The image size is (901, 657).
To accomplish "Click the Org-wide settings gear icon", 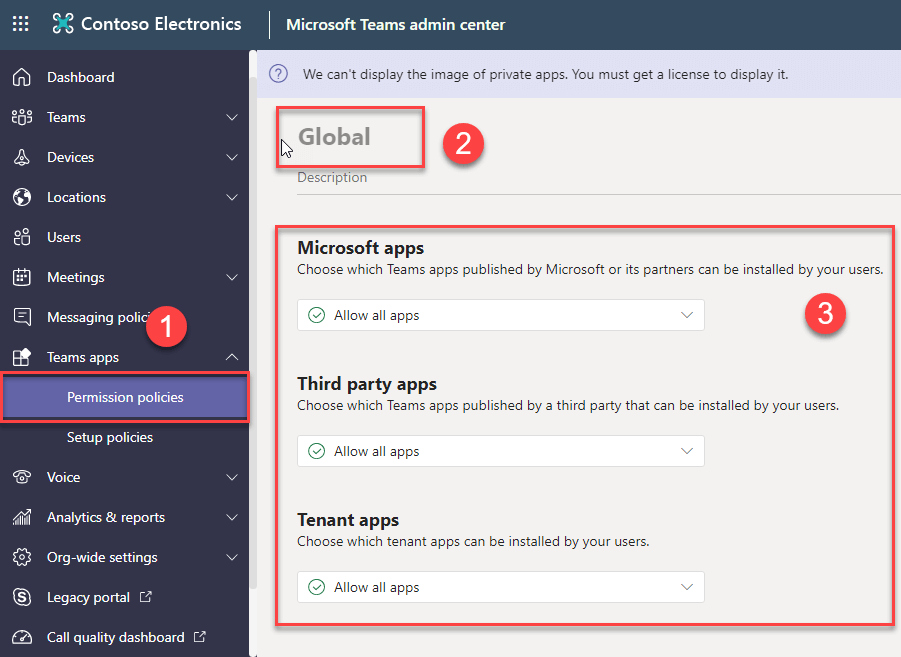I will click(x=22, y=557).
